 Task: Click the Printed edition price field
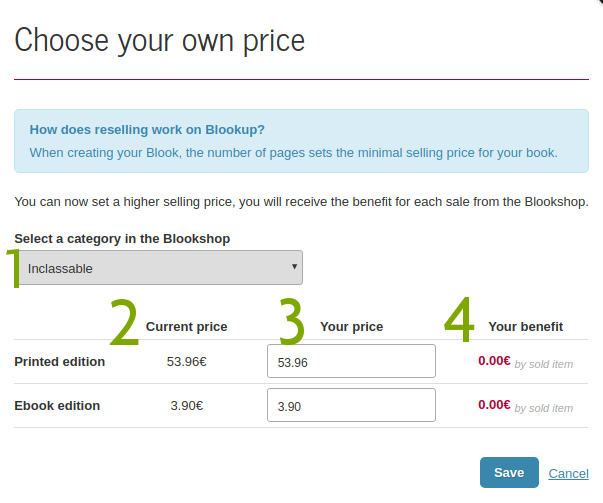tap(351, 361)
